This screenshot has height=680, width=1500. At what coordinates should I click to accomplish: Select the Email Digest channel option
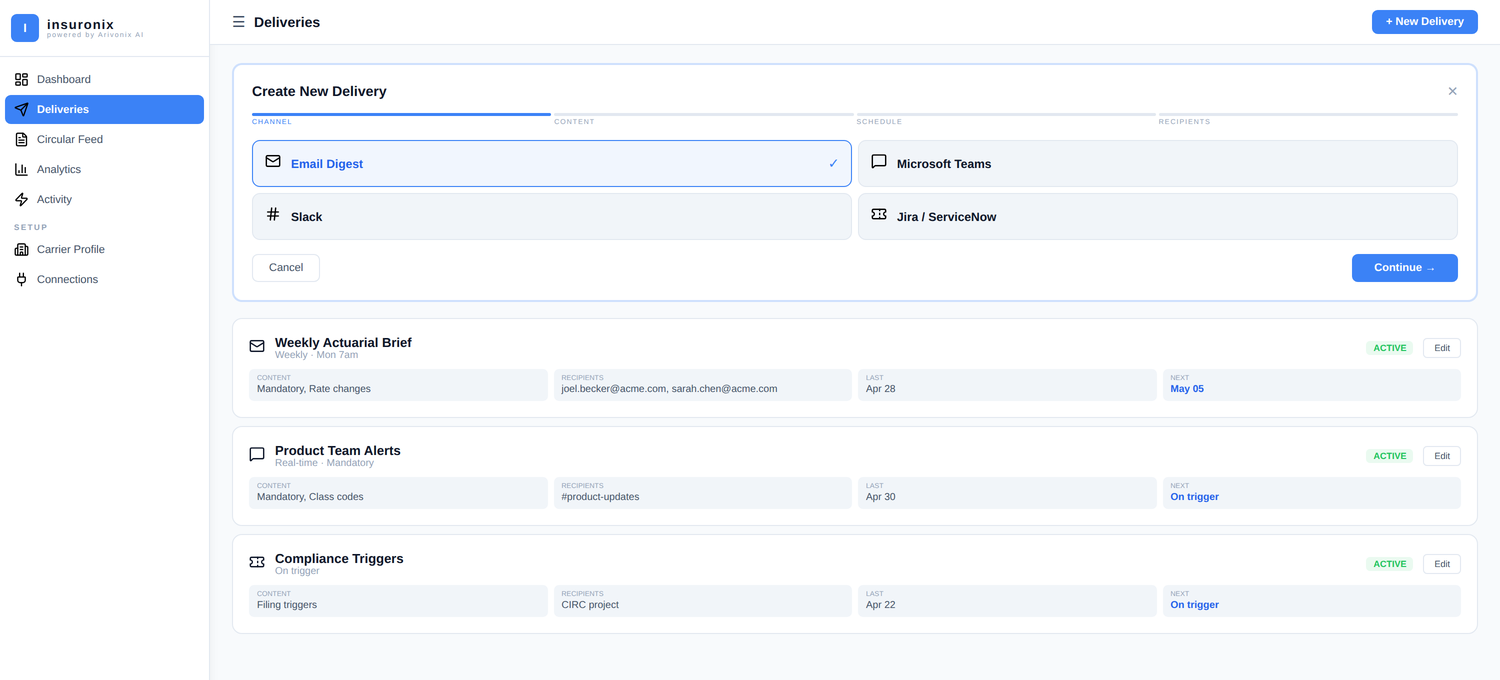[552, 163]
